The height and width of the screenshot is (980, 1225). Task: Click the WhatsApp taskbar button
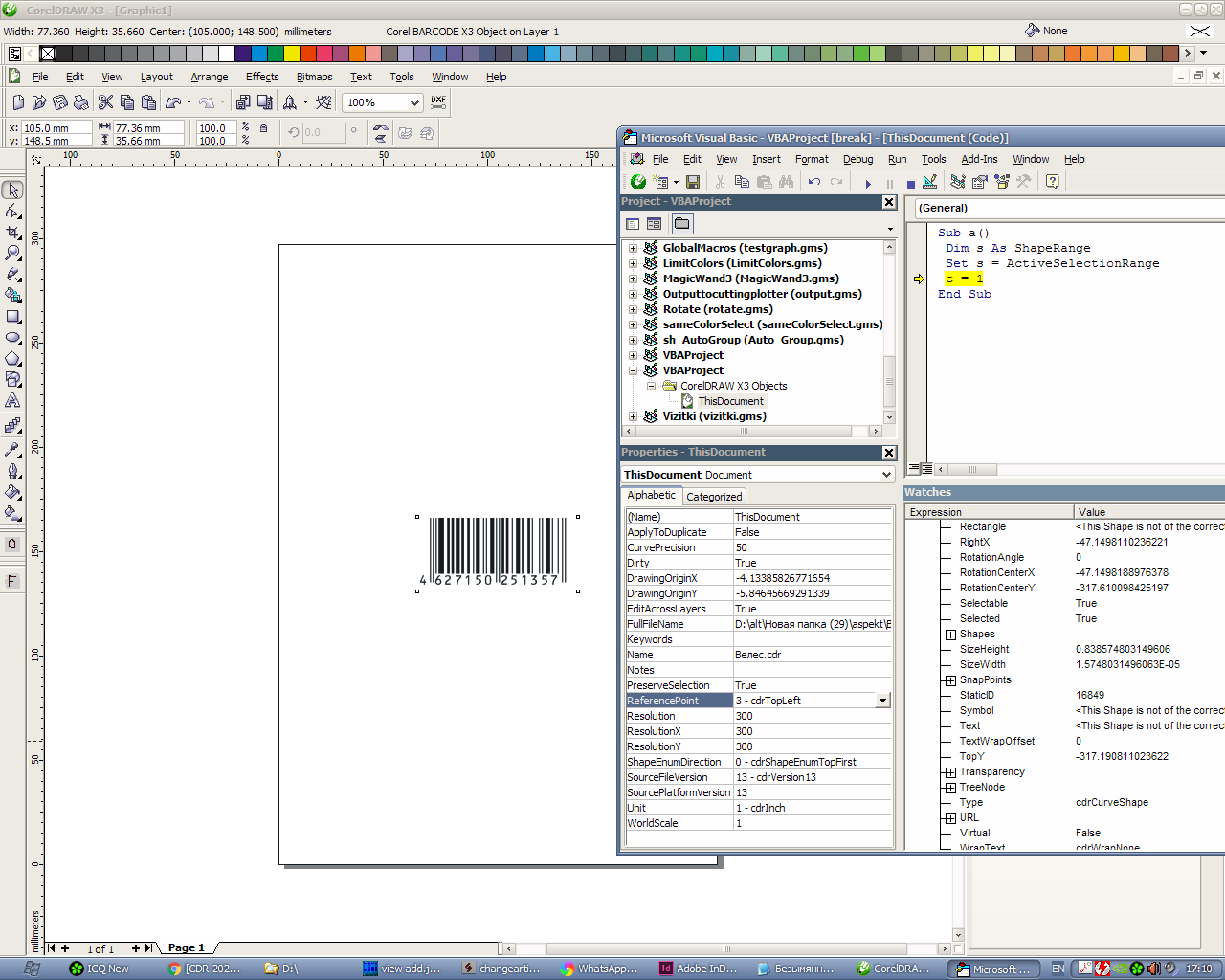600,969
